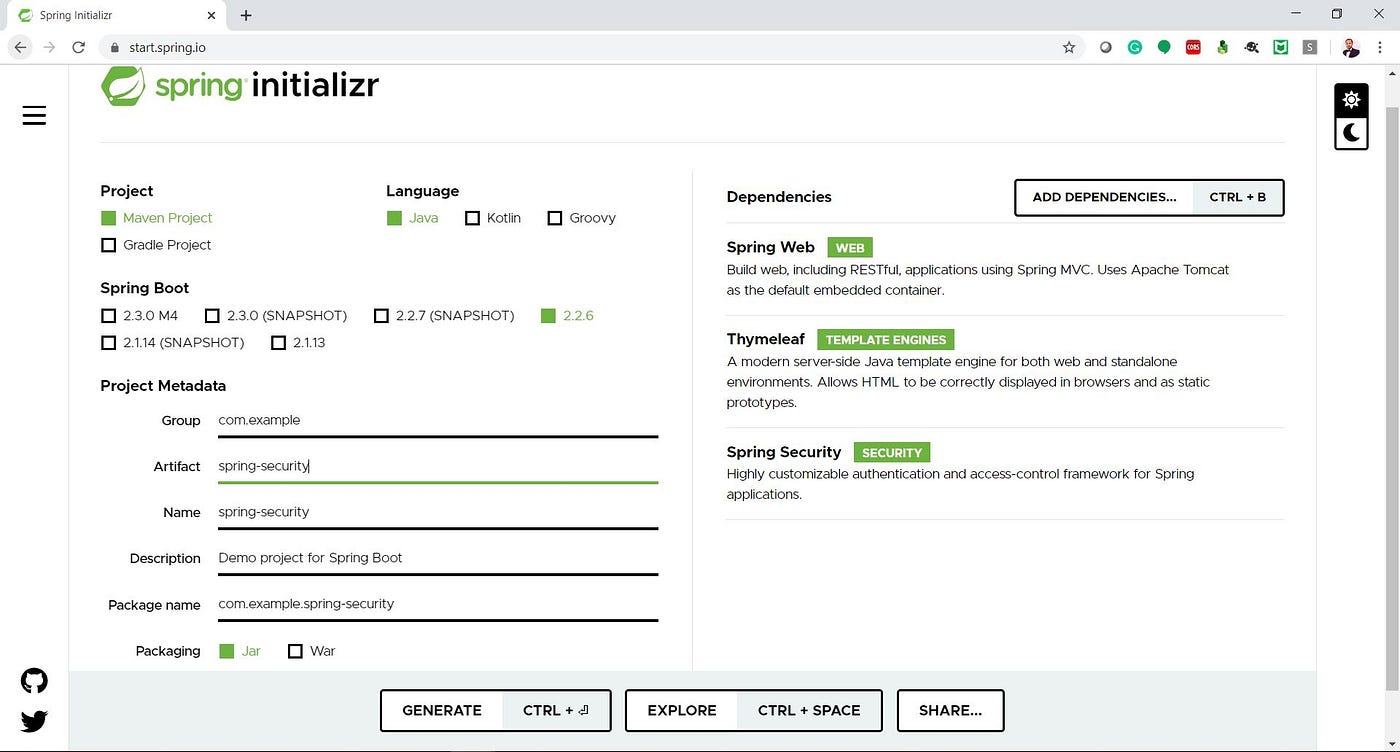Open the Chrome profile avatar
The width and height of the screenshot is (1400, 752).
[1350, 47]
